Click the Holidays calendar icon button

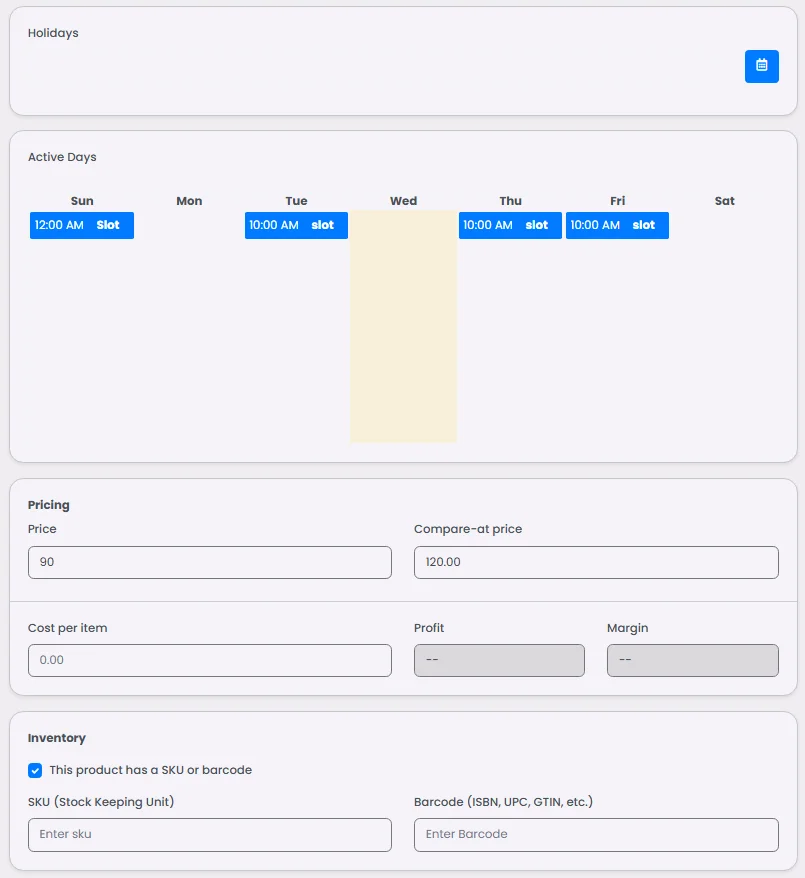761,66
